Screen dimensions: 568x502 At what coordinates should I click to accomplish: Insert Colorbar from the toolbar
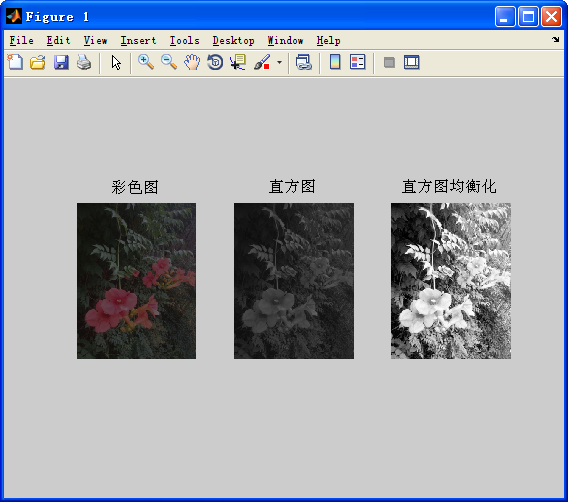point(335,62)
